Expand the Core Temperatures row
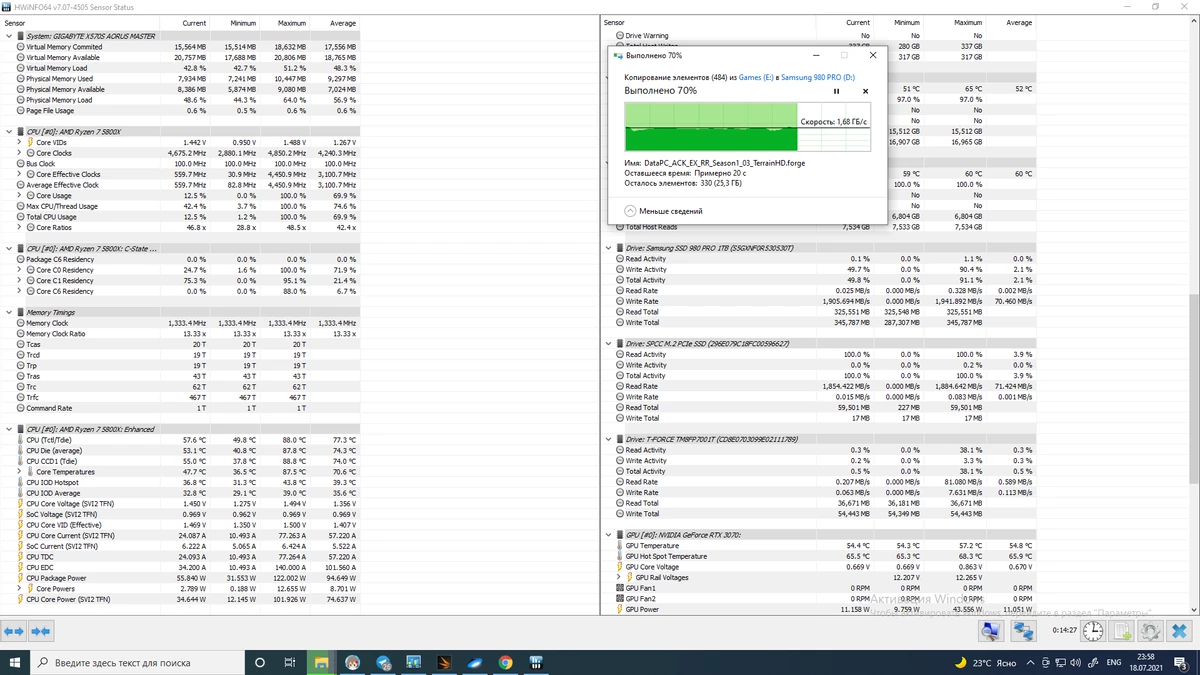 pyautogui.click(x=19, y=472)
